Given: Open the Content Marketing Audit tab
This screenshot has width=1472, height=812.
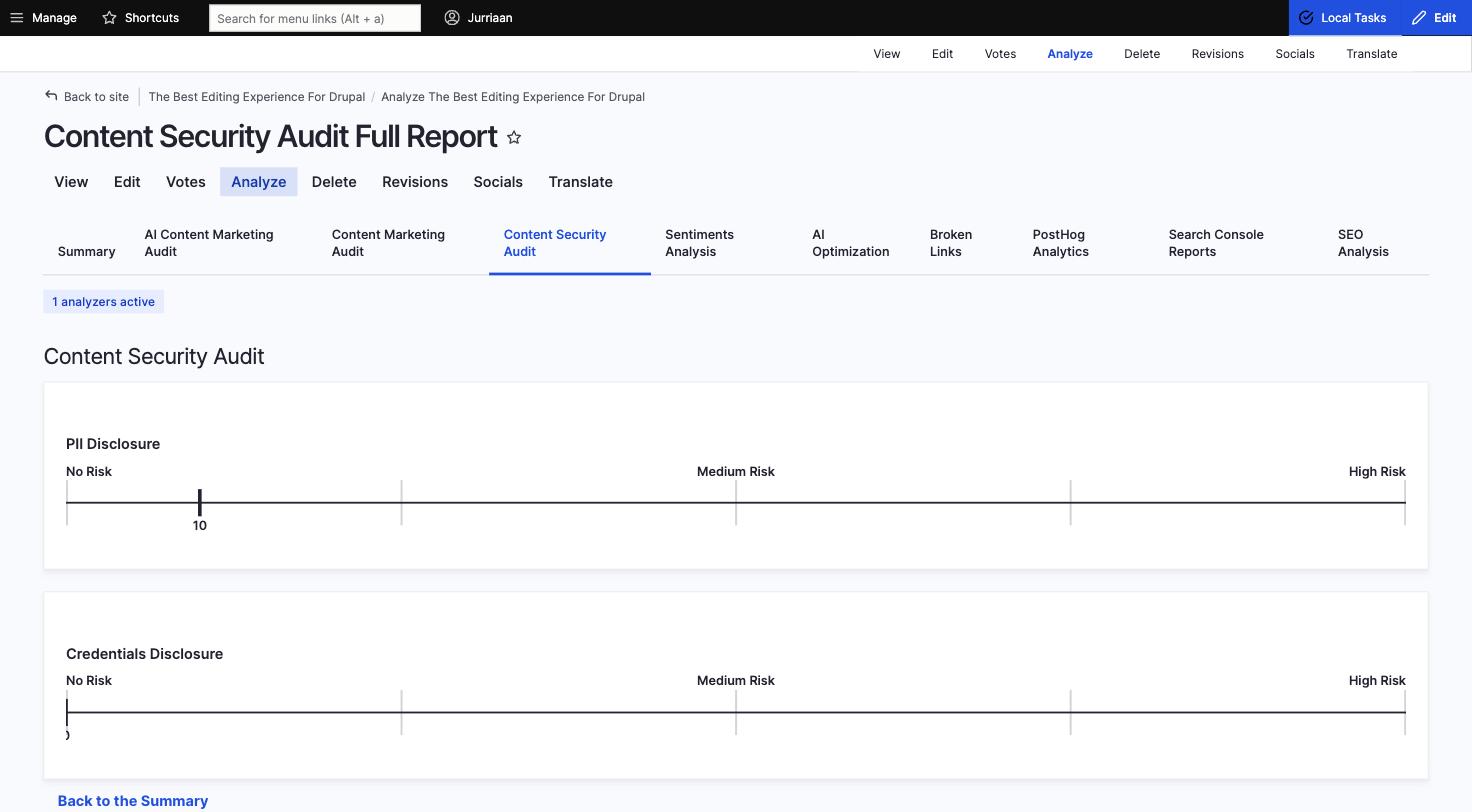Looking at the screenshot, I should [x=404, y=243].
